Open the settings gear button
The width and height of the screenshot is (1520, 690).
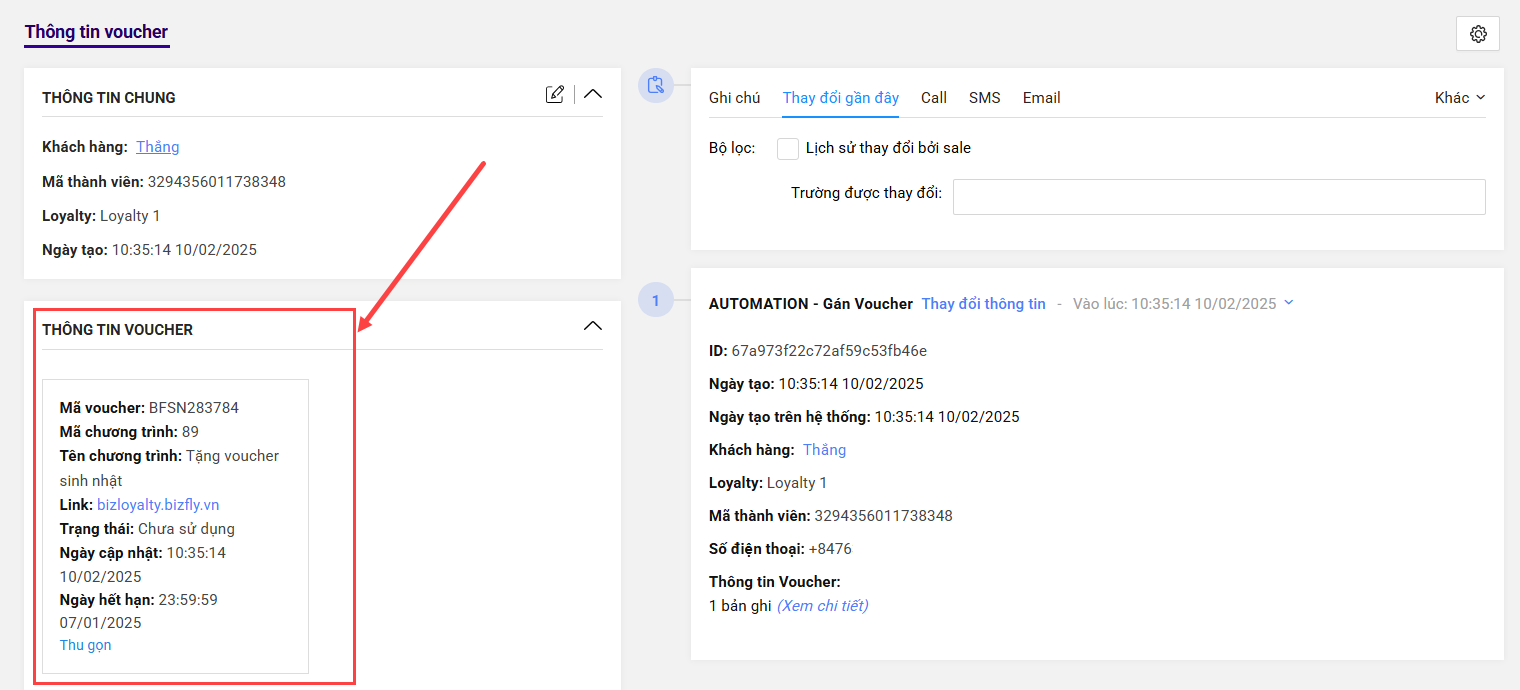point(1478,34)
